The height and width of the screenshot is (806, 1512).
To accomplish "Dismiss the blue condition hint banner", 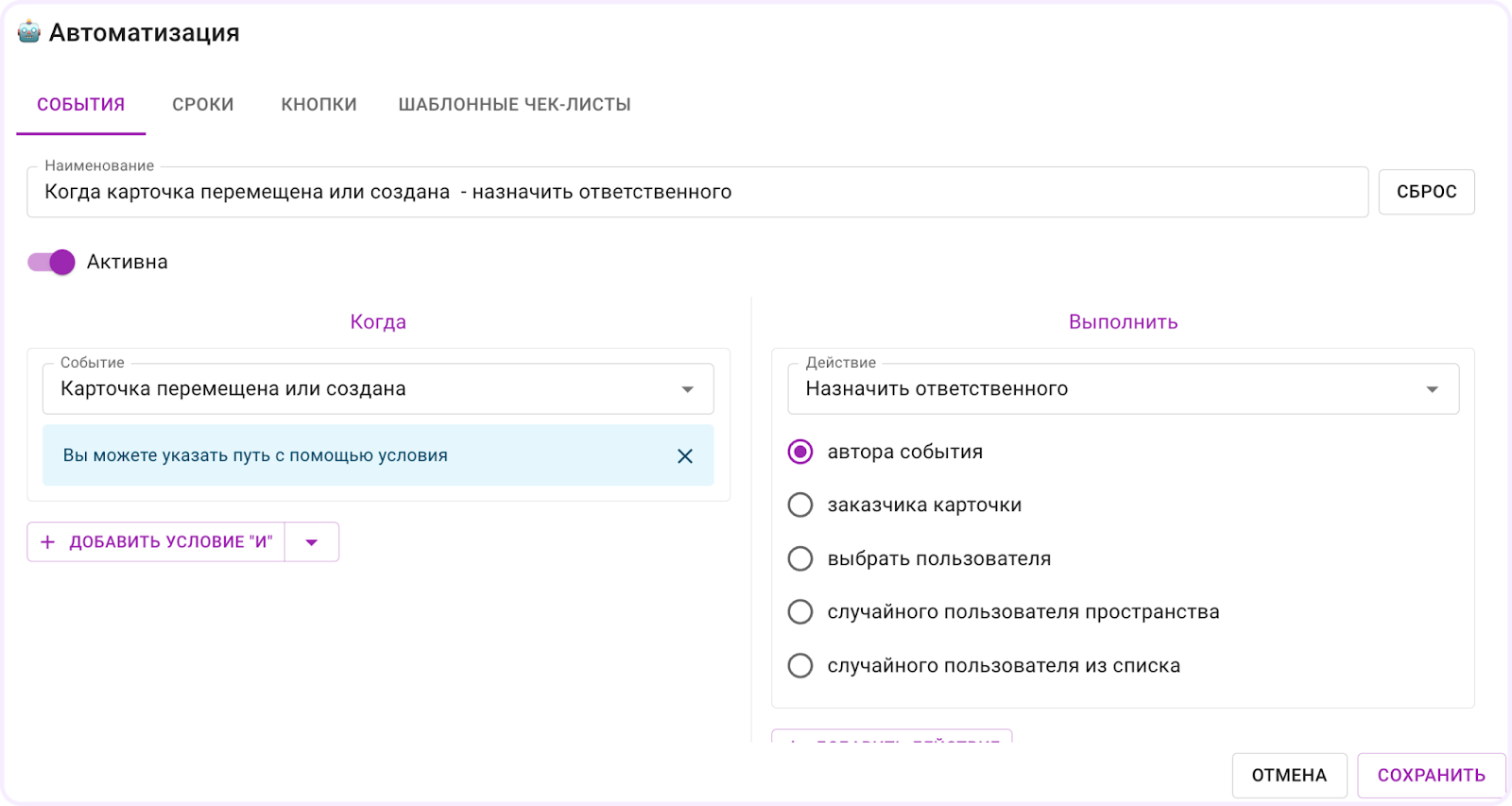I will (x=685, y=456).
